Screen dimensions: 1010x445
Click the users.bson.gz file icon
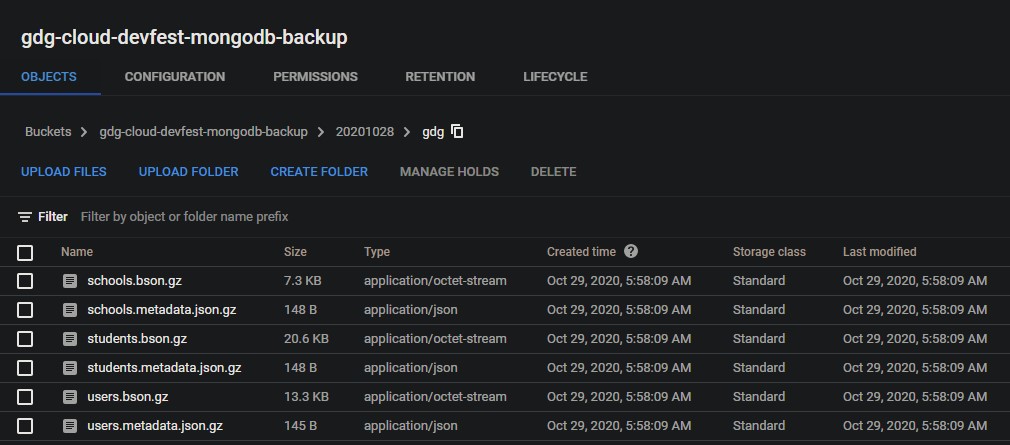pyautogui.click(x=70, y=397)
